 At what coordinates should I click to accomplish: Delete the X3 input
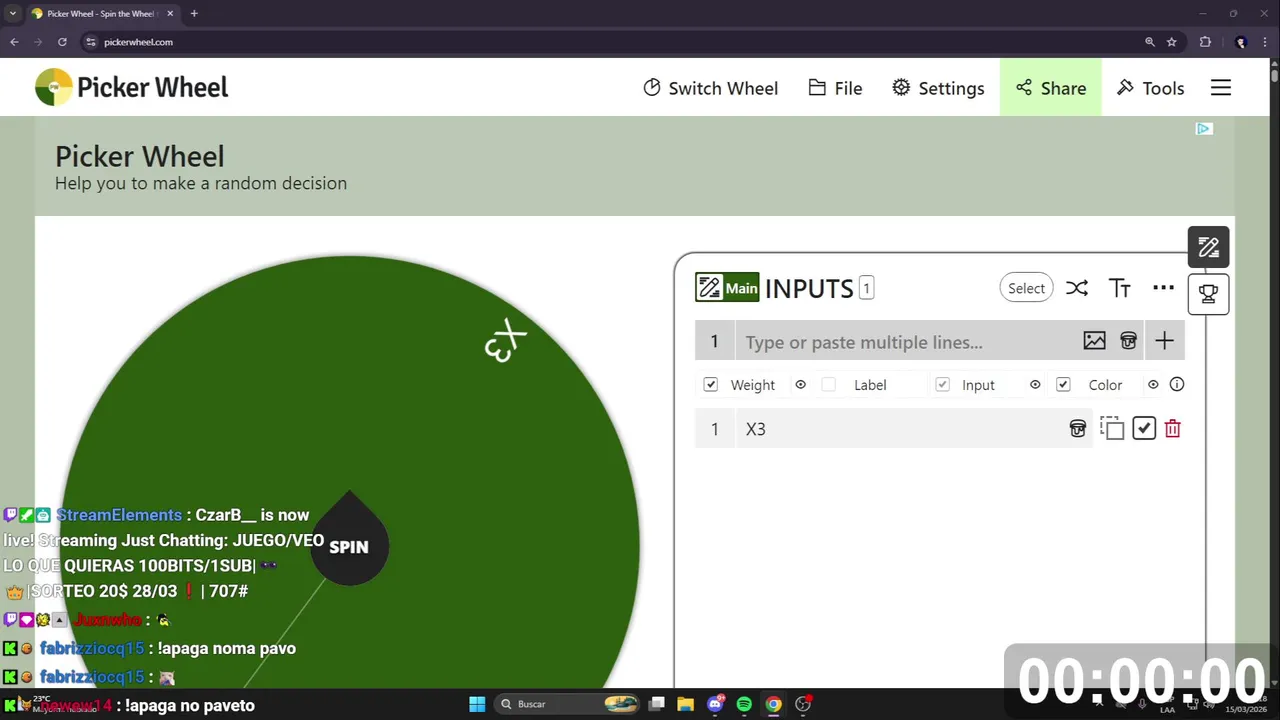tap(1173, 429)
